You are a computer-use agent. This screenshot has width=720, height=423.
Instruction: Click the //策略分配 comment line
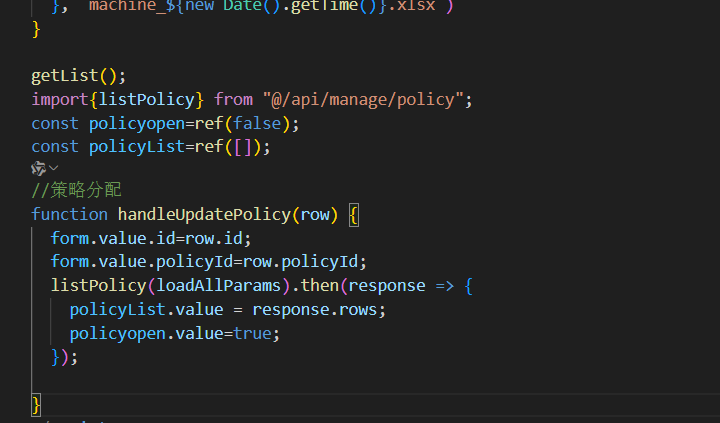point(76,190)
